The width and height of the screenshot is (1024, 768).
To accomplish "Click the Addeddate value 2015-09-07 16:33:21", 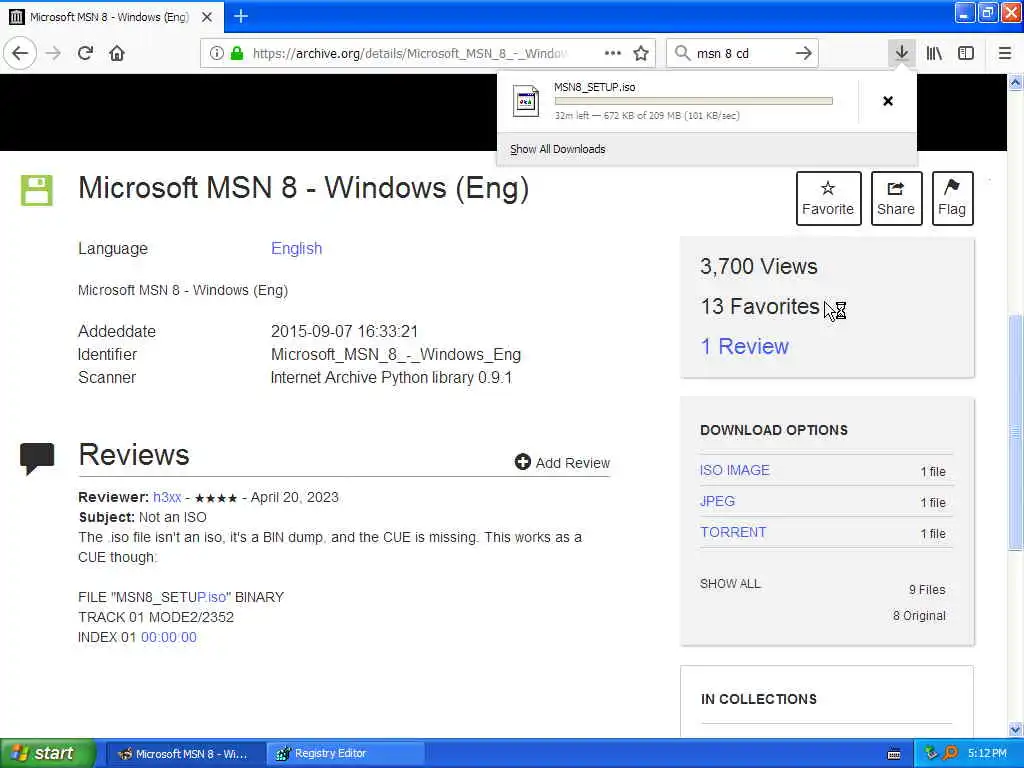I will tap(344, 332).
